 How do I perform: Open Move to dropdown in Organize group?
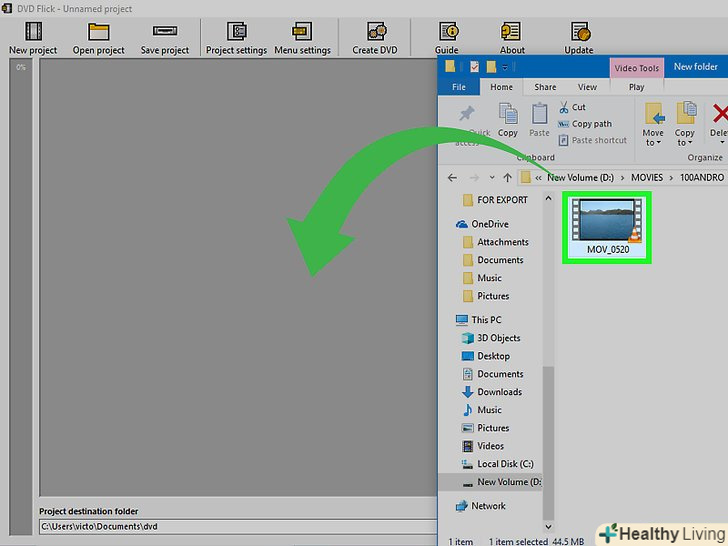(x=653, y=124)
